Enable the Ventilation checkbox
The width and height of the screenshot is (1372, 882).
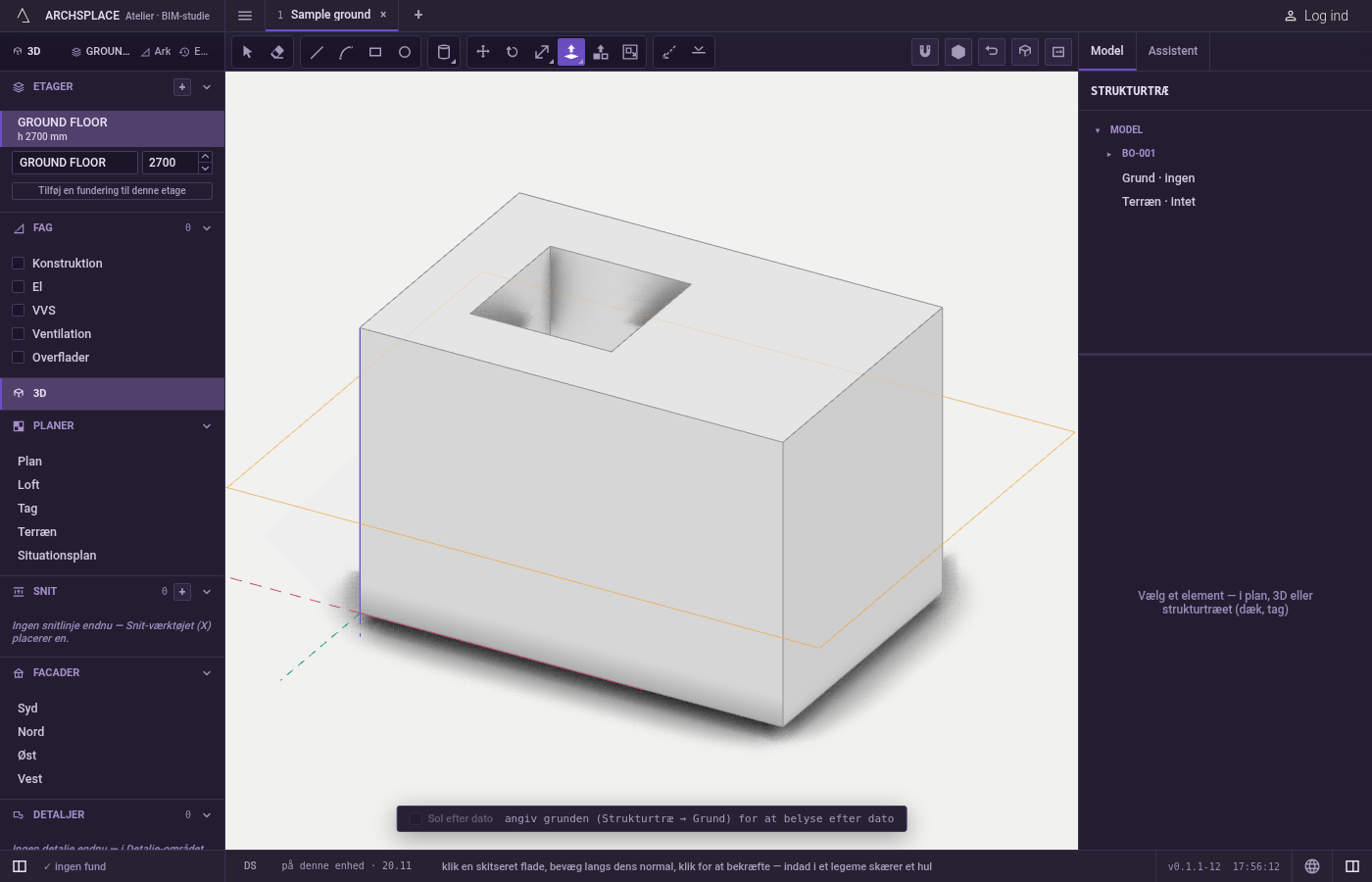(18, 334)
